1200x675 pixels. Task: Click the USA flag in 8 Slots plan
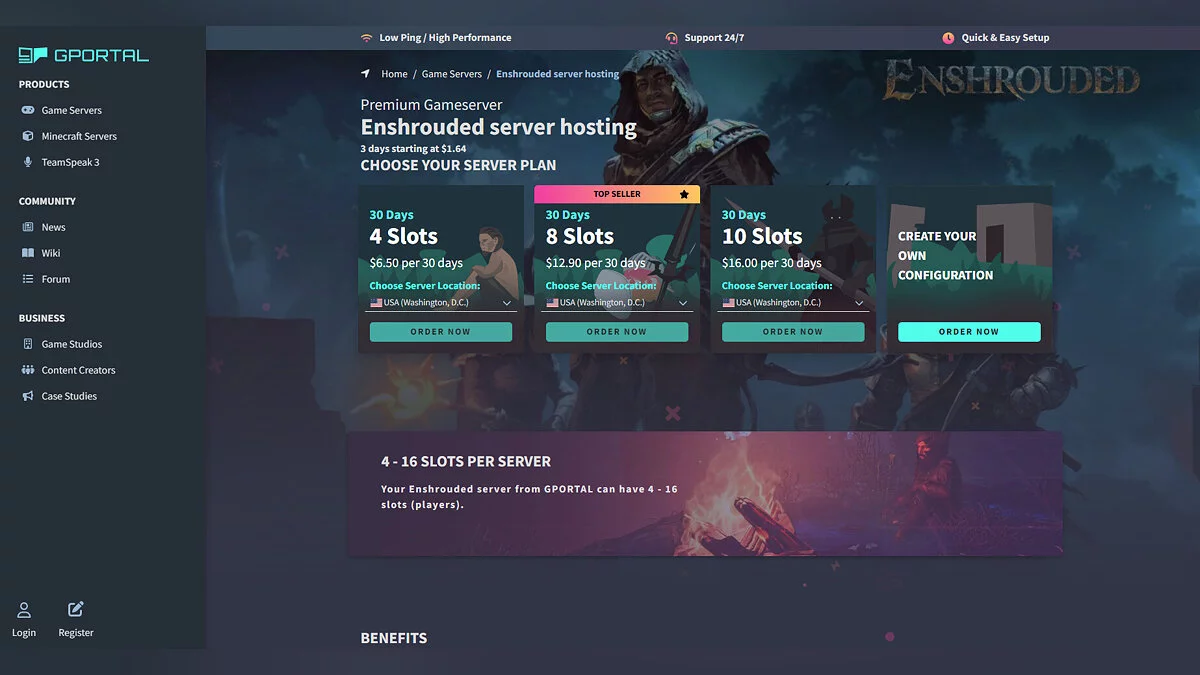click(552, 302)
